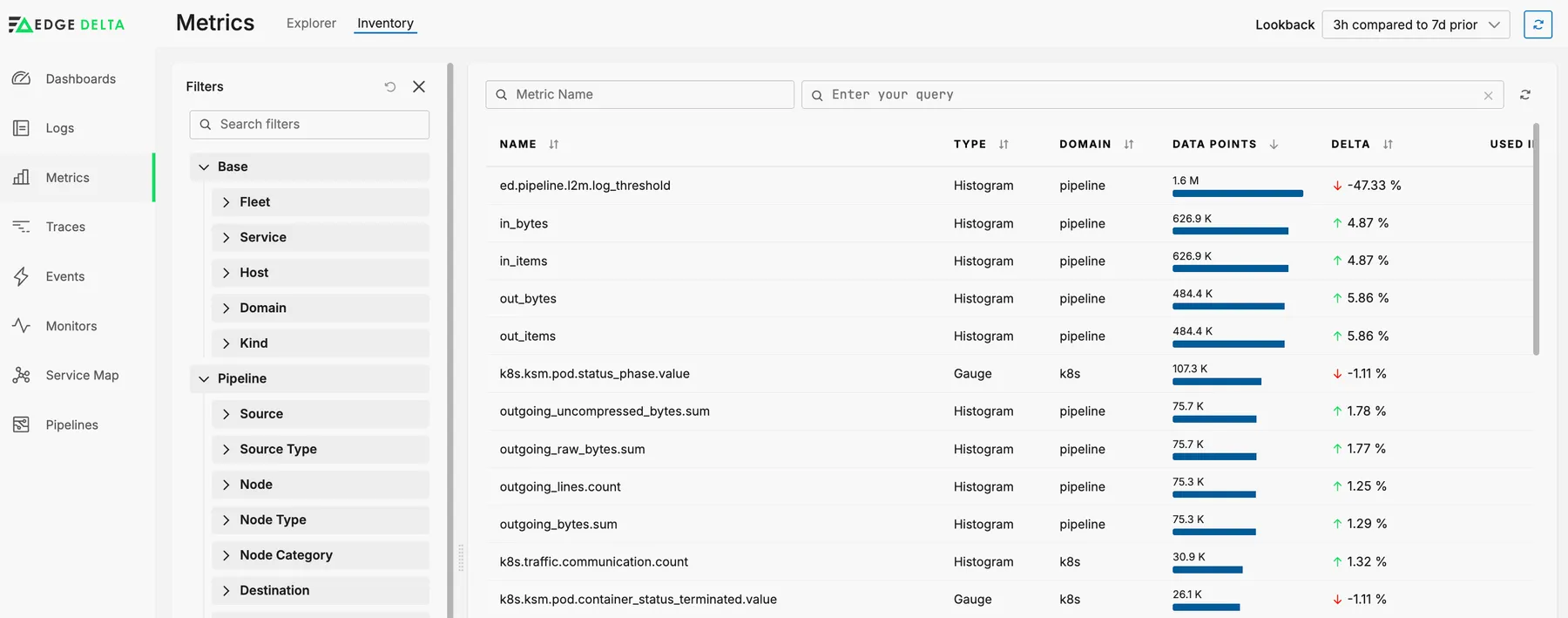Viewport: 1568px width, 618px height.
Task: Open the Dashboards sidebar icon
Action: coord(22,78)
